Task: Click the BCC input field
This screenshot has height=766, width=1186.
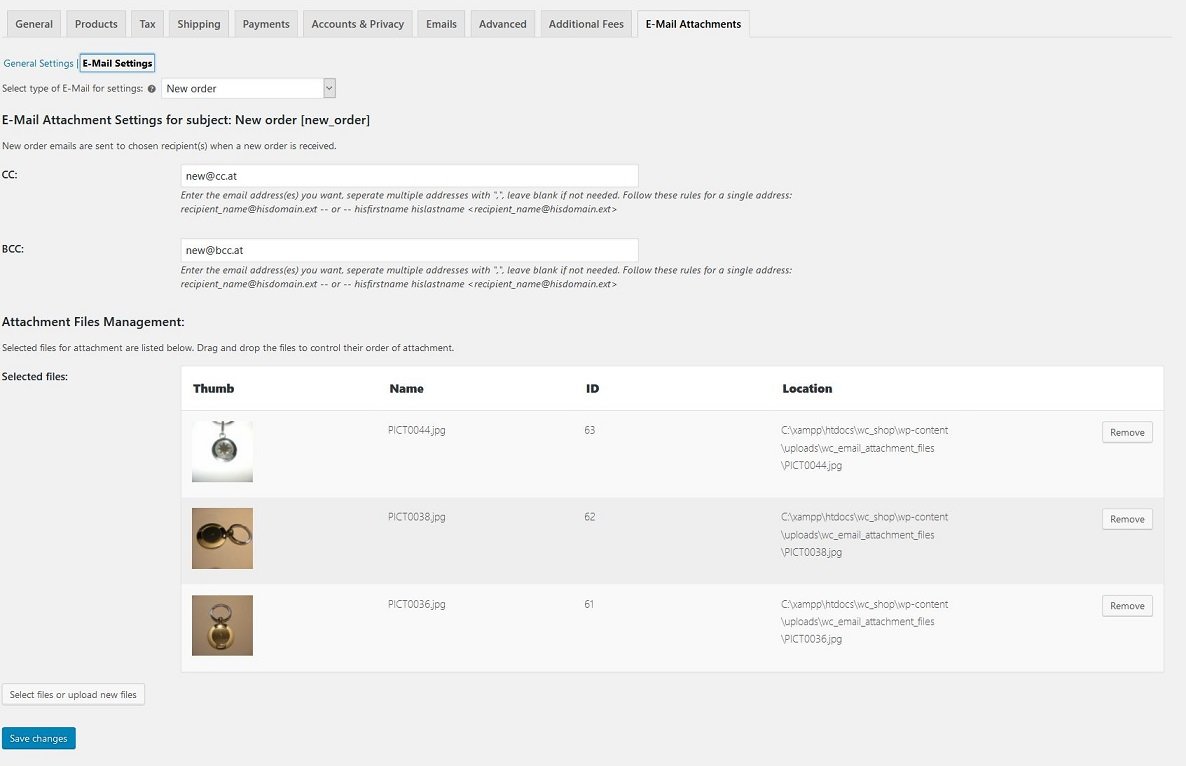Action: coord(409,249)
